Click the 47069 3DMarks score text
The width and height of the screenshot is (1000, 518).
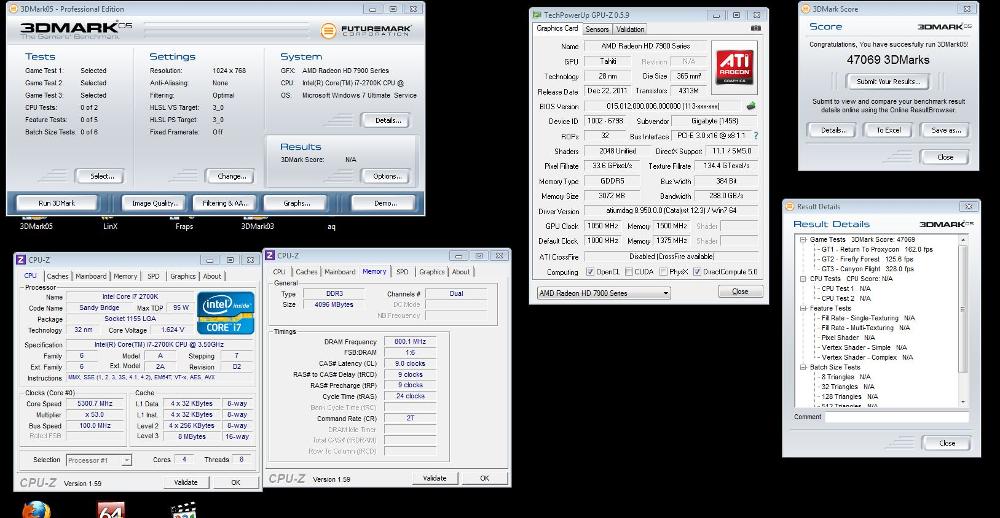pyautogui.click(x=888, y=60)
